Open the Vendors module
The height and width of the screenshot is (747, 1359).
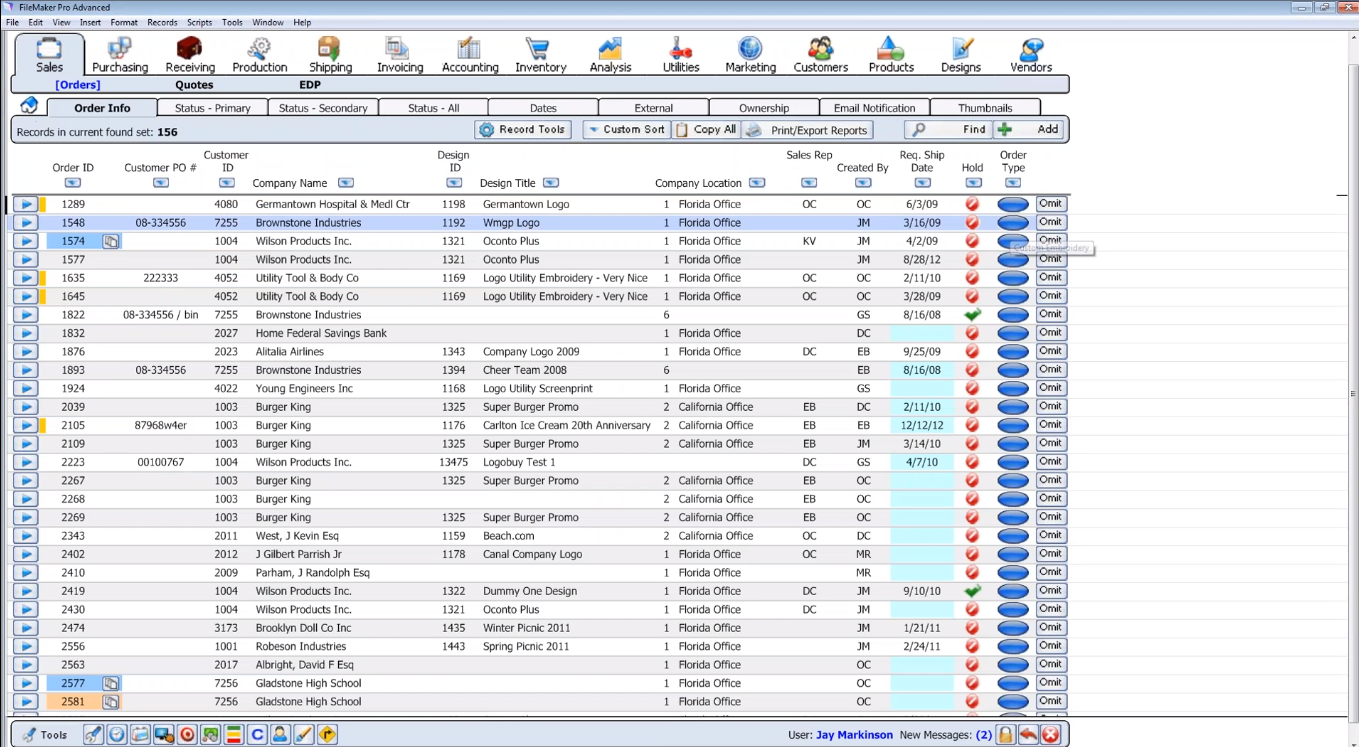pos(1030,53)
